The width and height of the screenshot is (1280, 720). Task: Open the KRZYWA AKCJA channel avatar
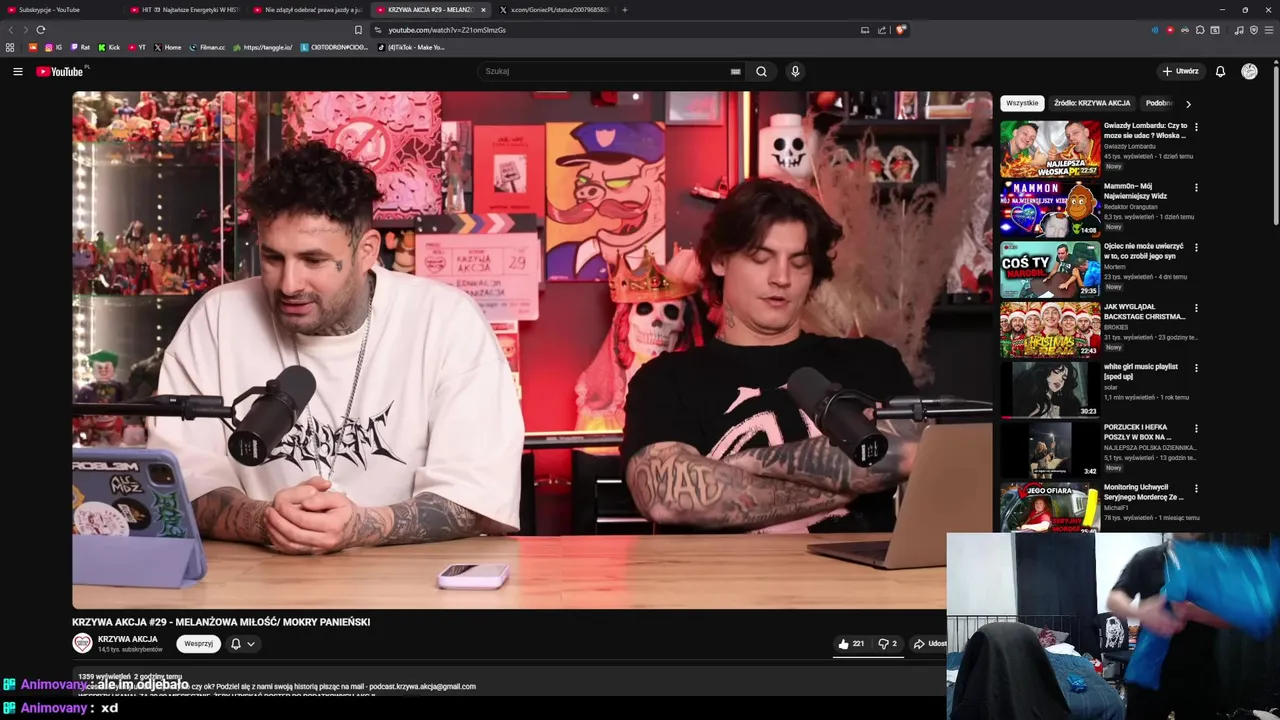click(82, 643)
